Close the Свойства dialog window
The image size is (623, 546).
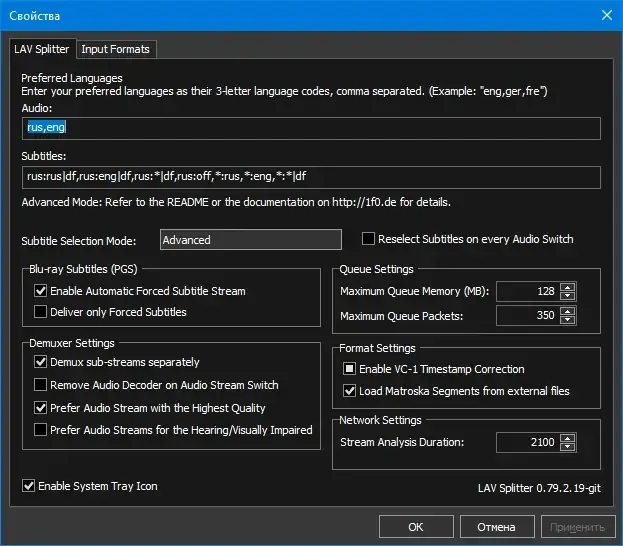click(x=606, y=15)
